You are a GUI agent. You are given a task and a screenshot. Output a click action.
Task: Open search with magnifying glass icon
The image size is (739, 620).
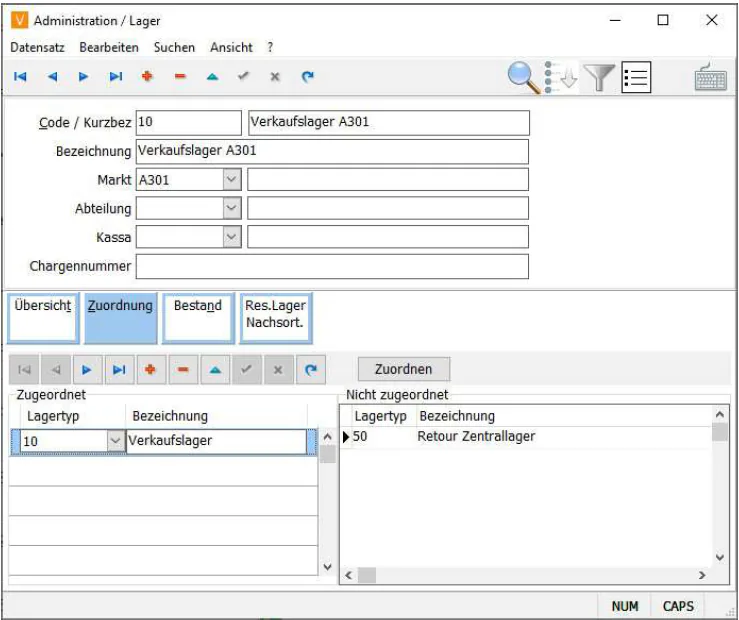[524, 78]
